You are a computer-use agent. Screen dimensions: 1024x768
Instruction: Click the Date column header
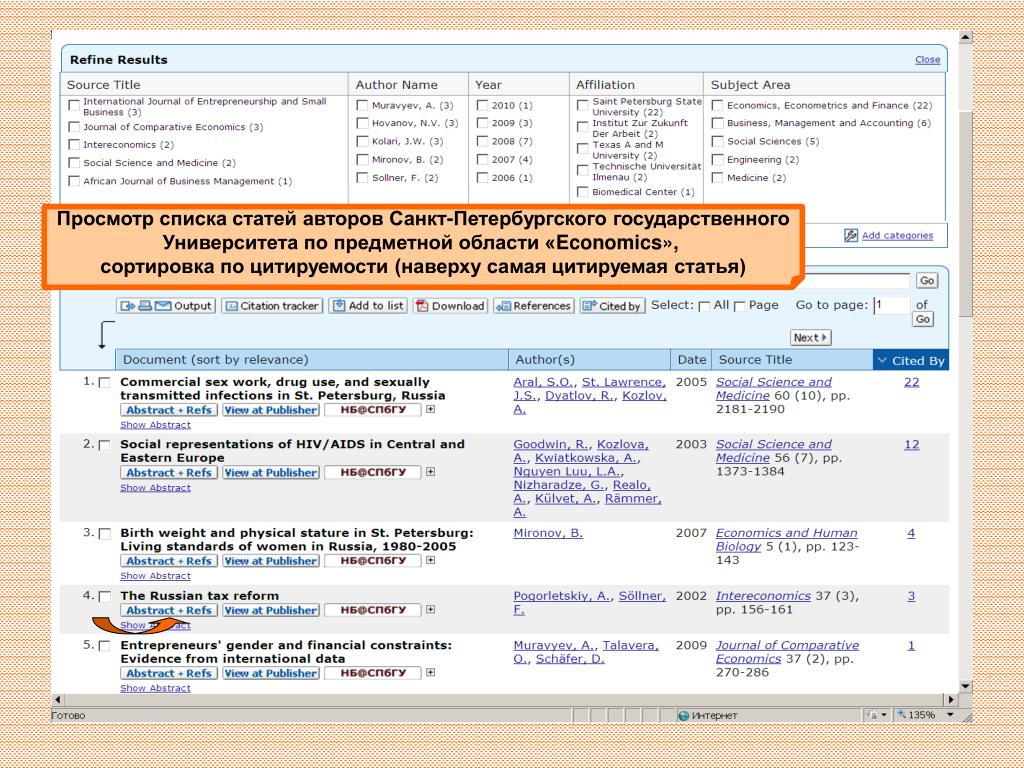692,360
